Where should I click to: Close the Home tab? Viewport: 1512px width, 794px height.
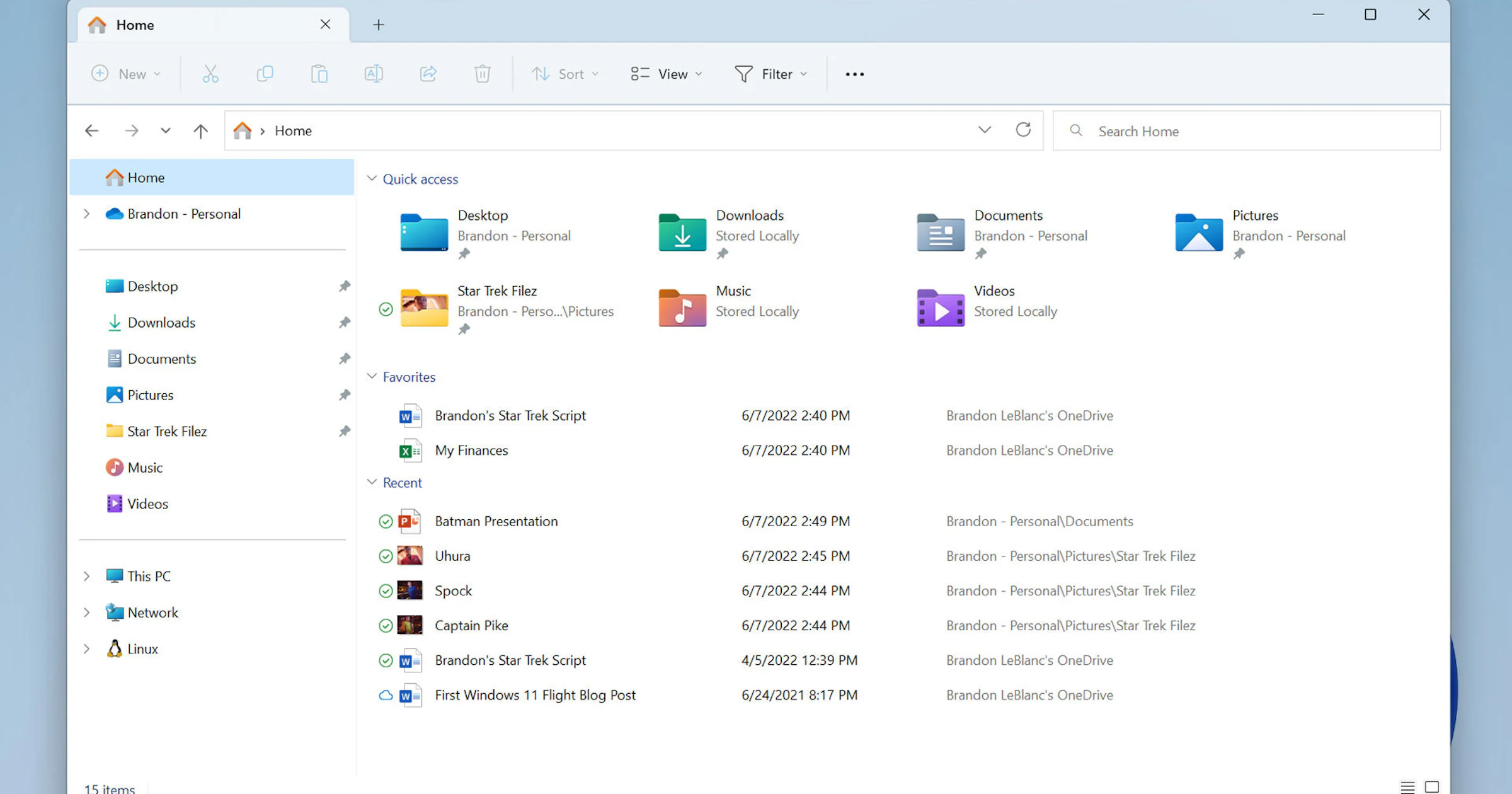(x=325, y=24)
